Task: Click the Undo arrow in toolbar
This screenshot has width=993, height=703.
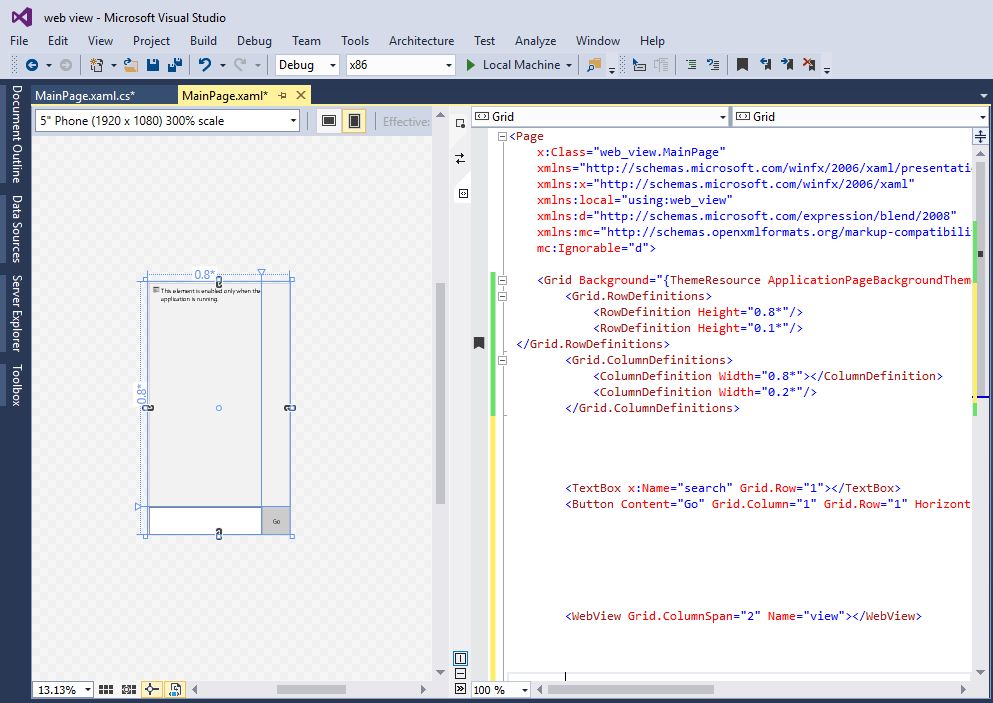Action: pos(204,65)
